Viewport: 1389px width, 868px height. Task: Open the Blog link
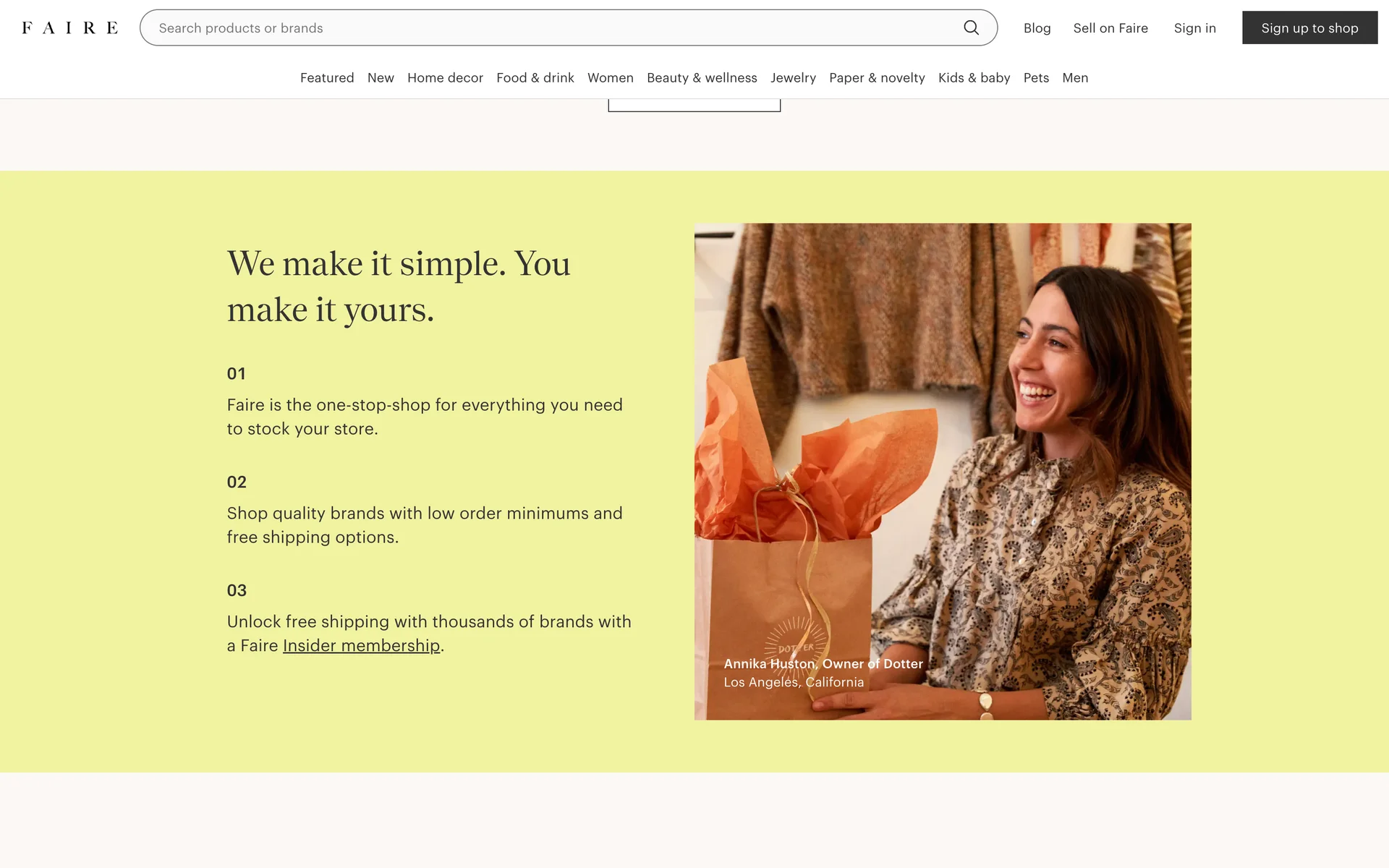1037,28
